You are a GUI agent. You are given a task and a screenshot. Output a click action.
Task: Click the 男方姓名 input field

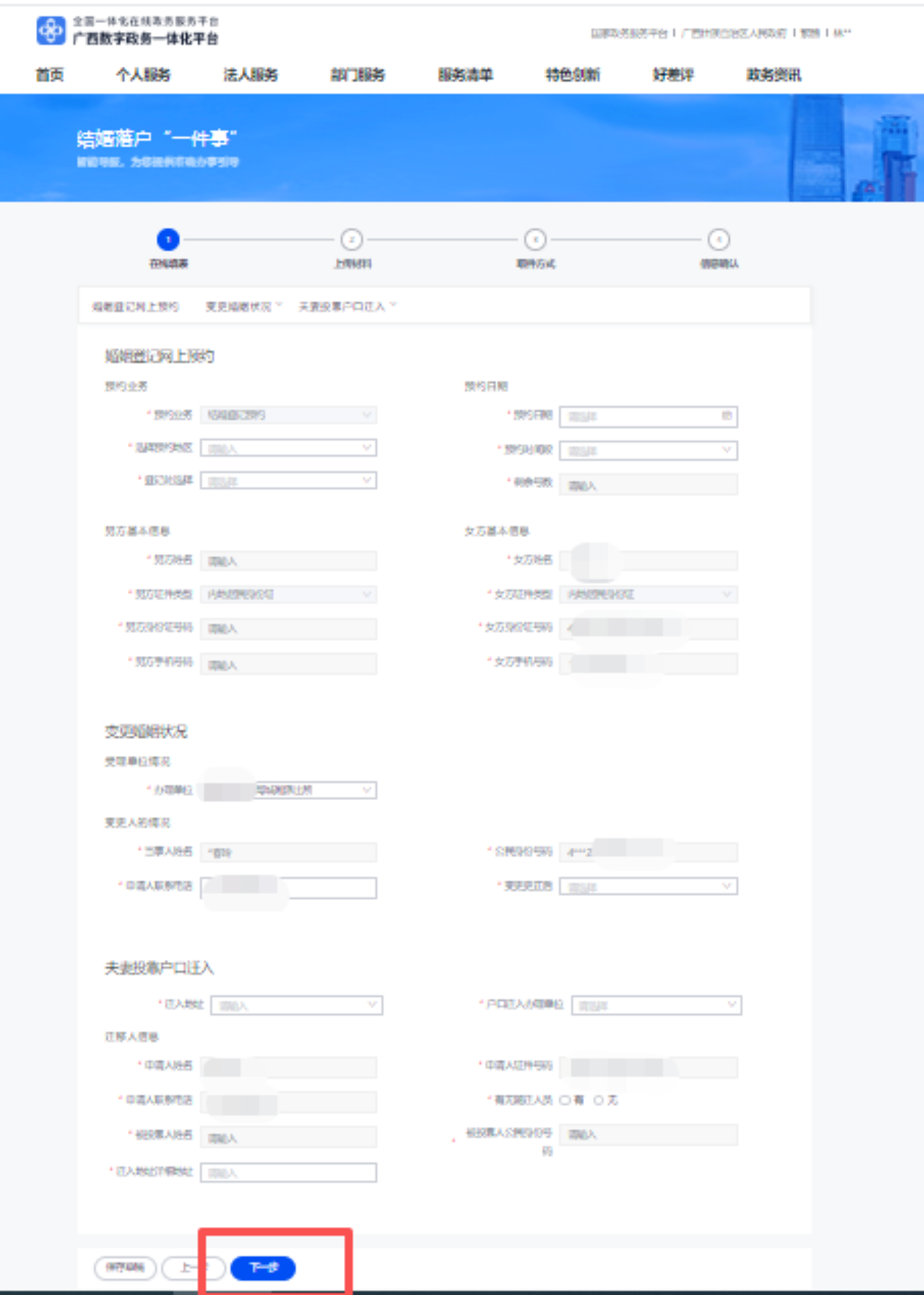288,561
